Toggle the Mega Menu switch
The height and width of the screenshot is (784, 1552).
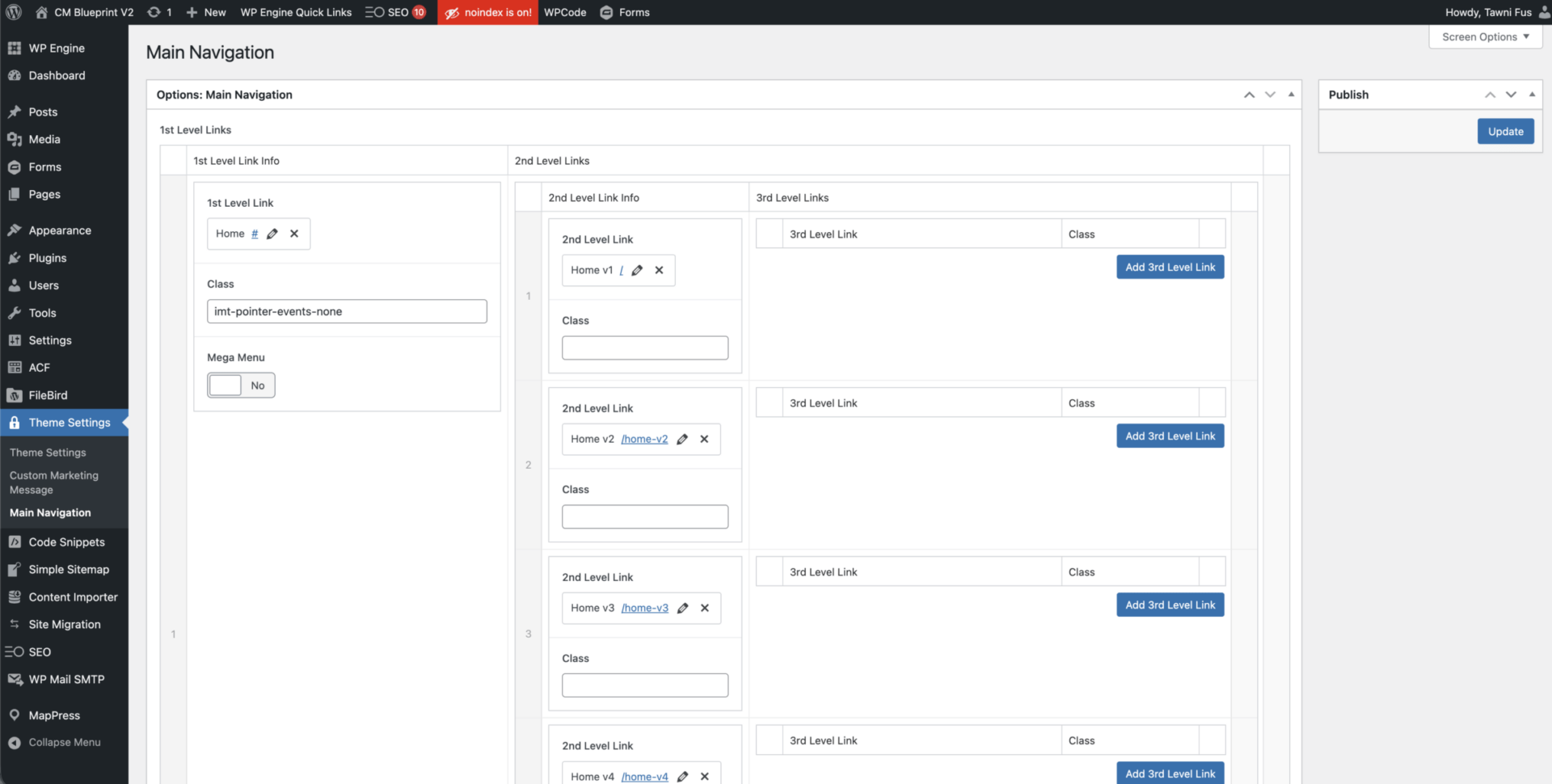tap(241, 386)
